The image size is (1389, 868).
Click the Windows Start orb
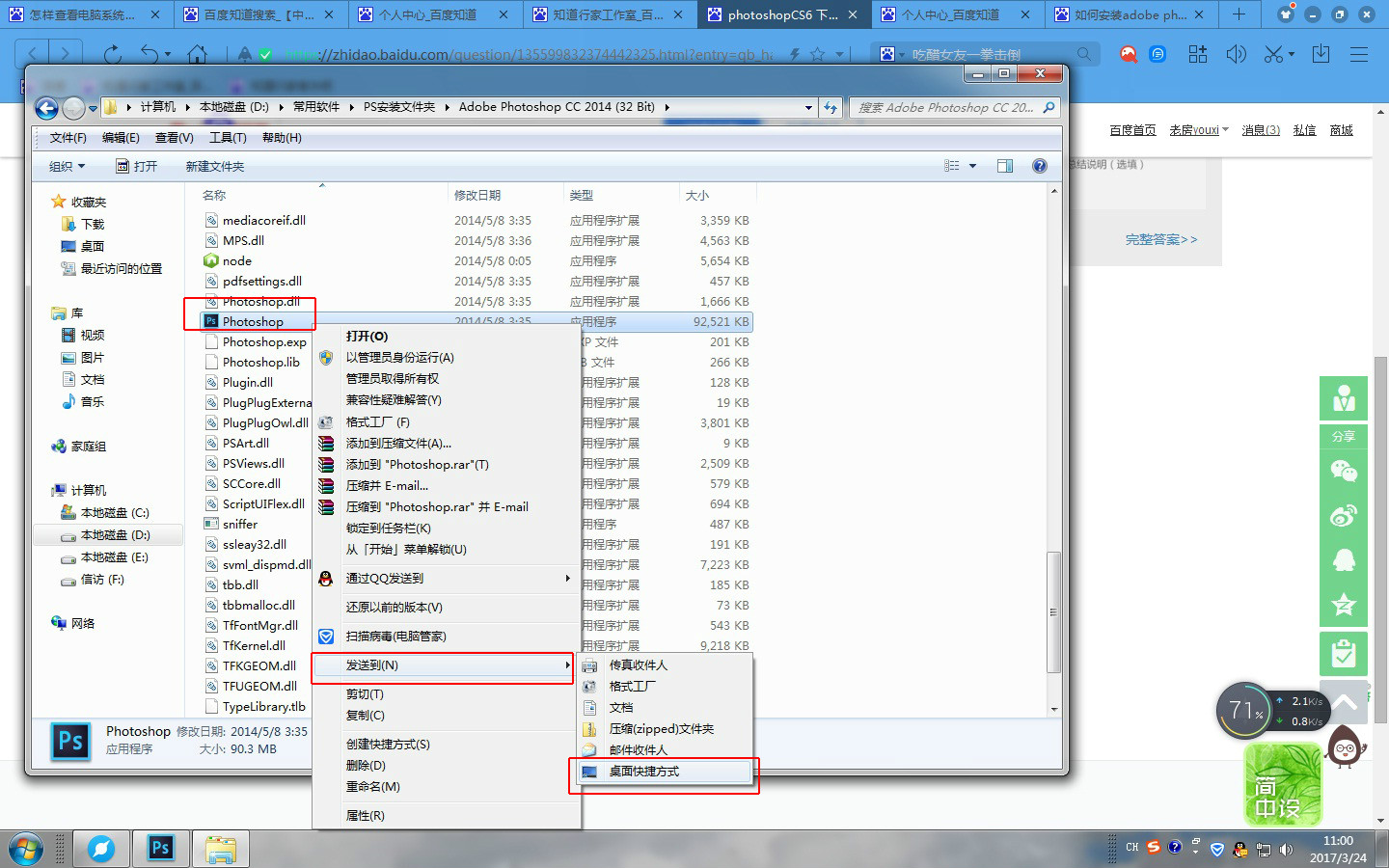coord(25,850)
